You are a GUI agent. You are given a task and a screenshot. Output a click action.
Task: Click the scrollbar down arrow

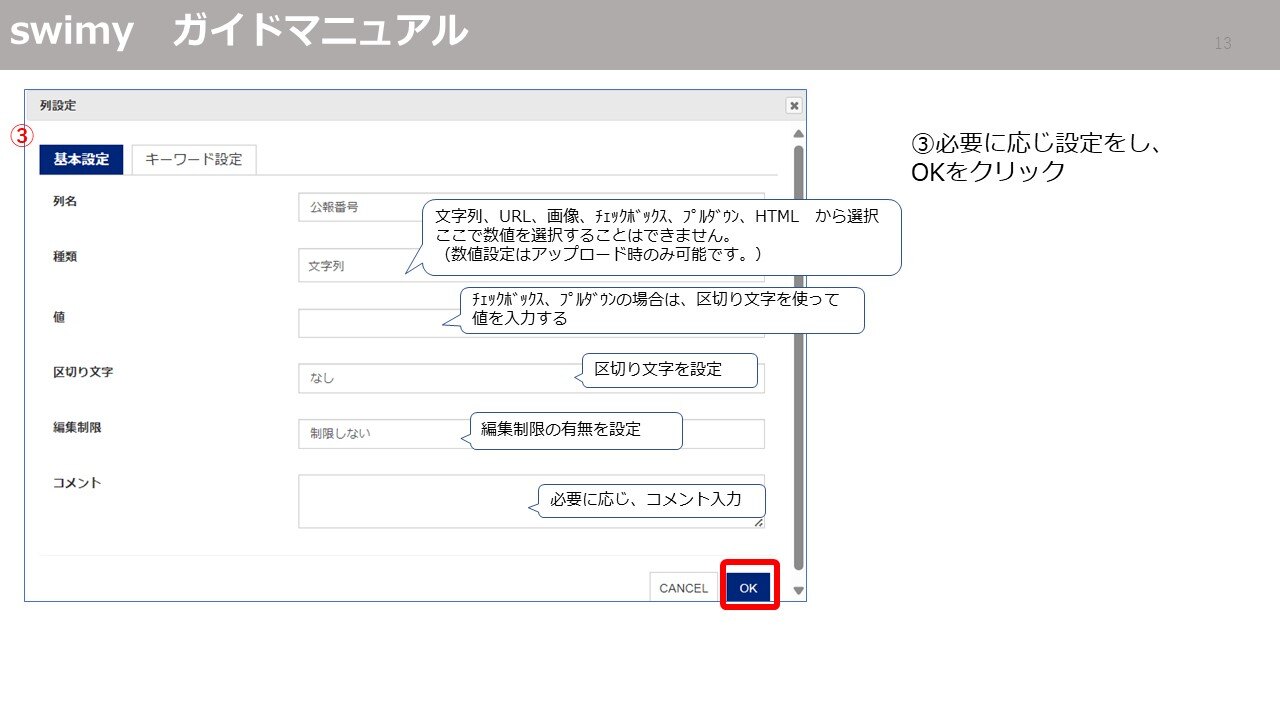pos(797,590)
